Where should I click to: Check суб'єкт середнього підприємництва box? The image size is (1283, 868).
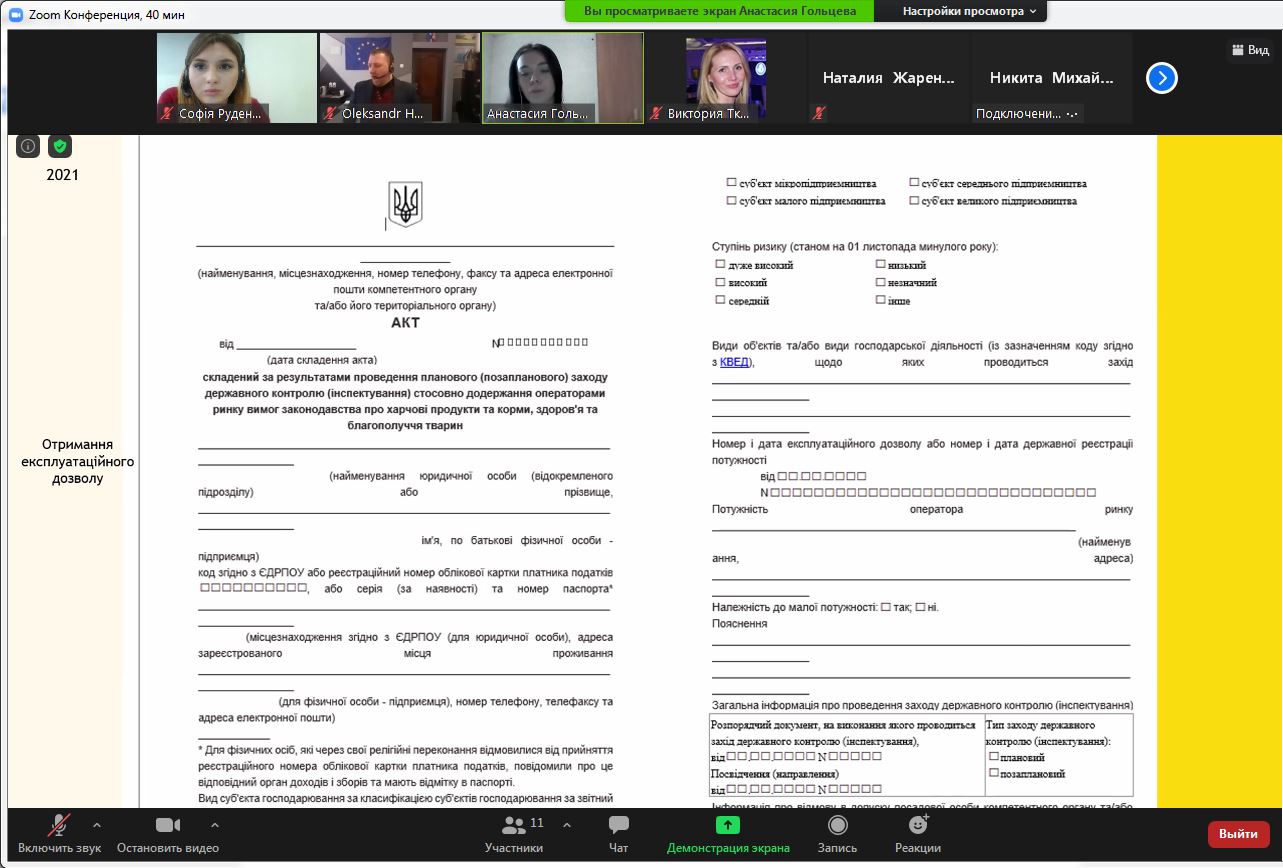(x=914, y=183)
